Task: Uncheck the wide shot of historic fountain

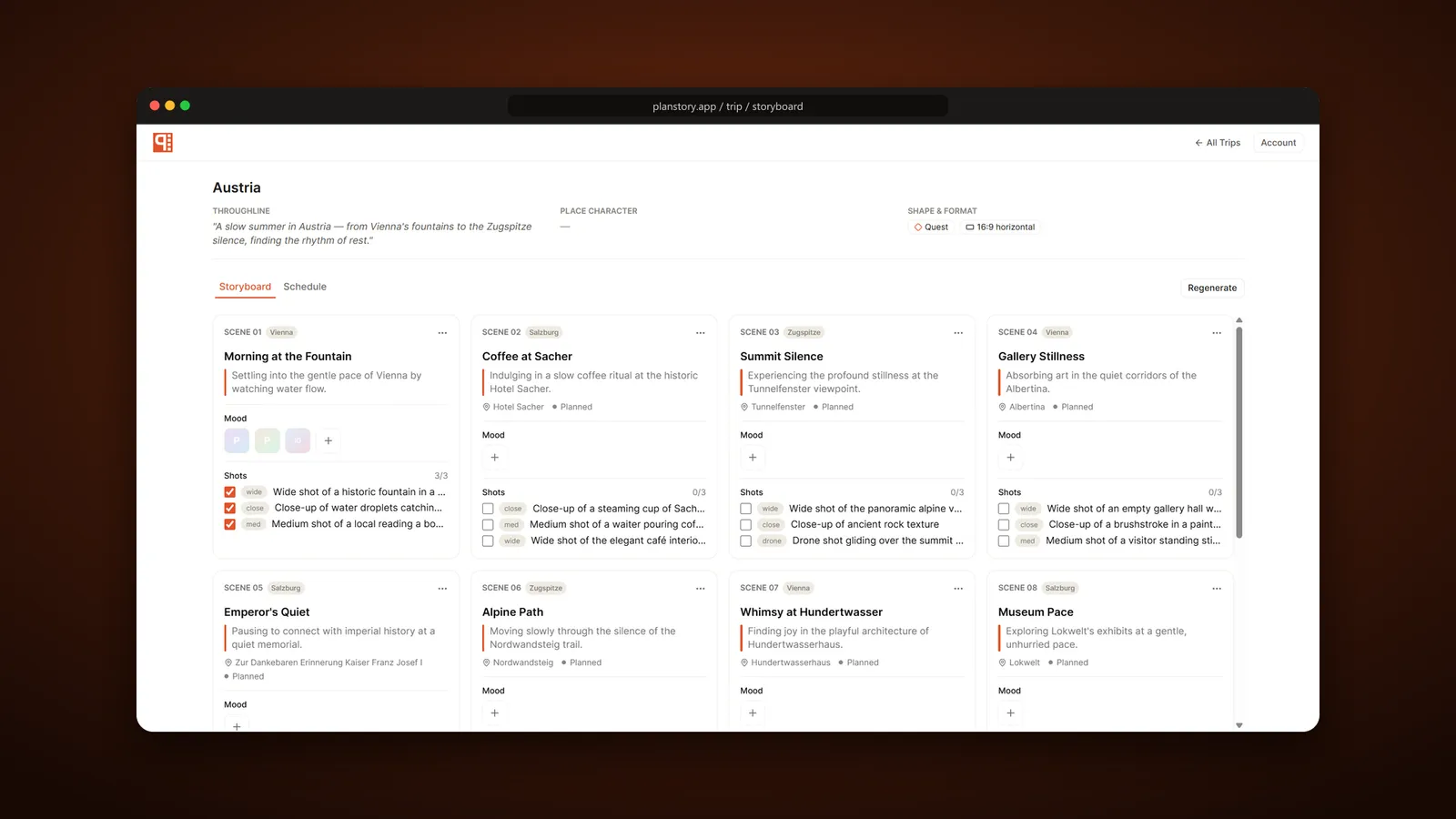Action: point(230,492)
